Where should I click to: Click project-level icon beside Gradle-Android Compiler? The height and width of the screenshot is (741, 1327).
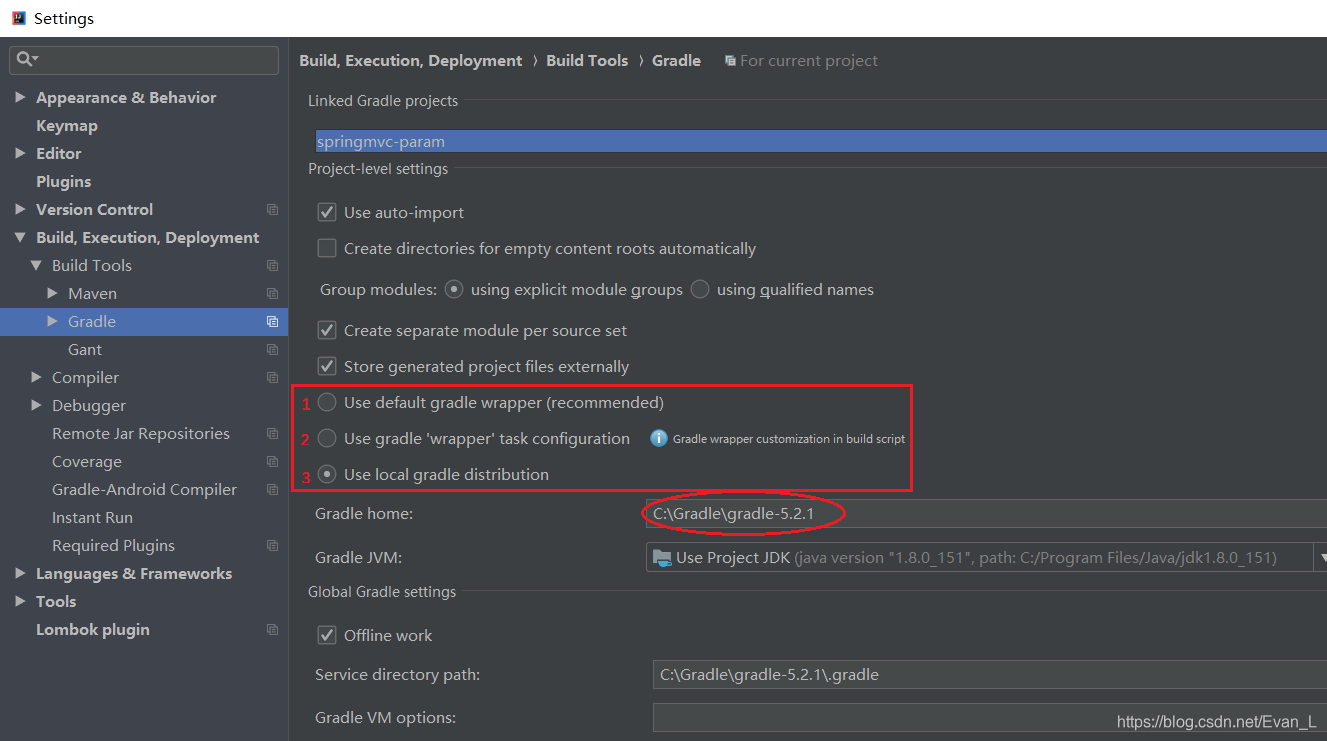(x=272, y=489)
